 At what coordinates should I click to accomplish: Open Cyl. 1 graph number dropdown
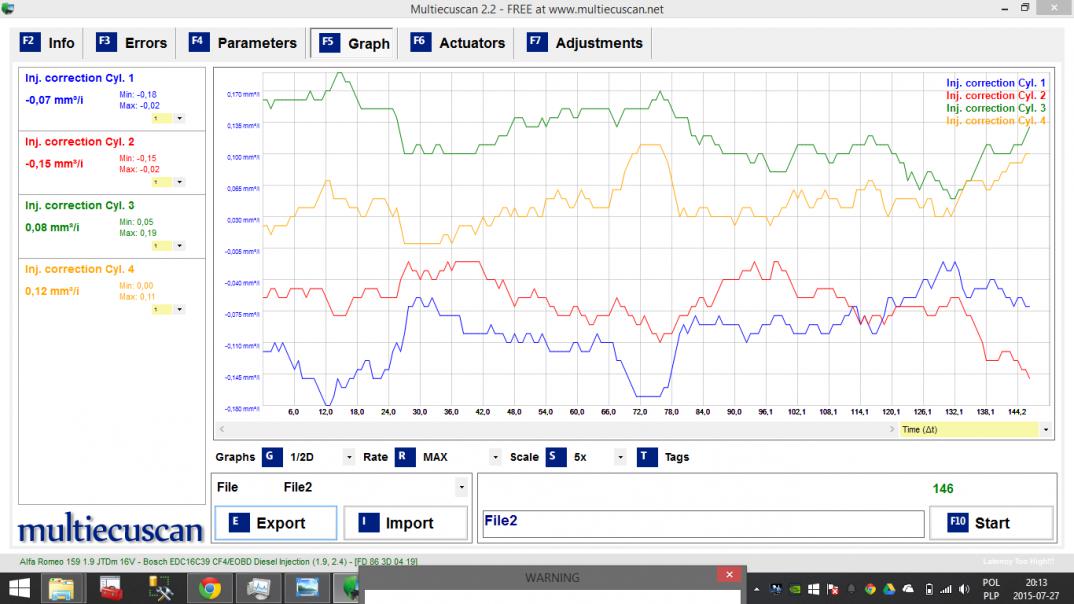tap(179, 118)
